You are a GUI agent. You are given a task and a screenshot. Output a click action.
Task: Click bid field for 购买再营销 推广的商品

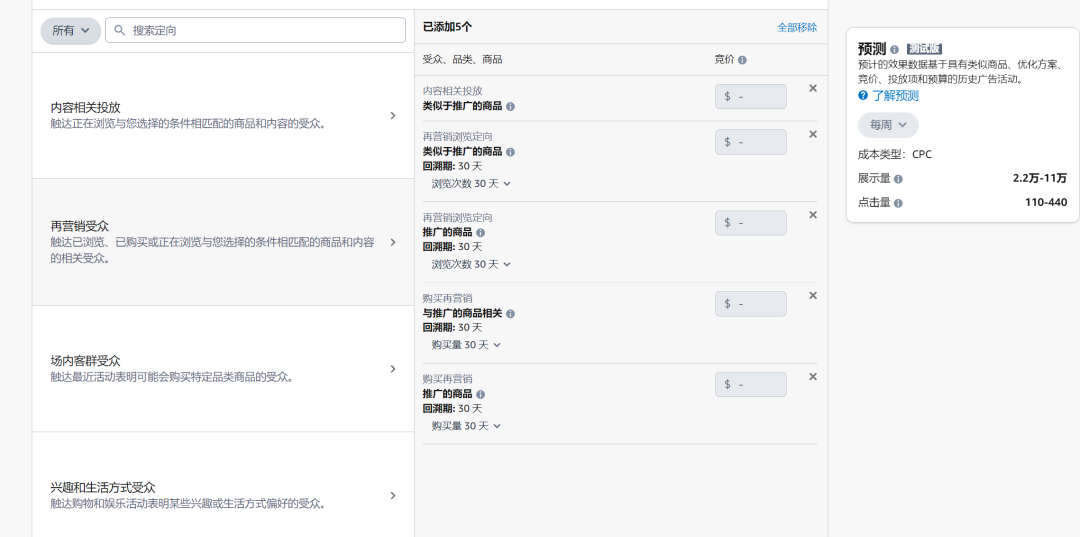(751, 385)
